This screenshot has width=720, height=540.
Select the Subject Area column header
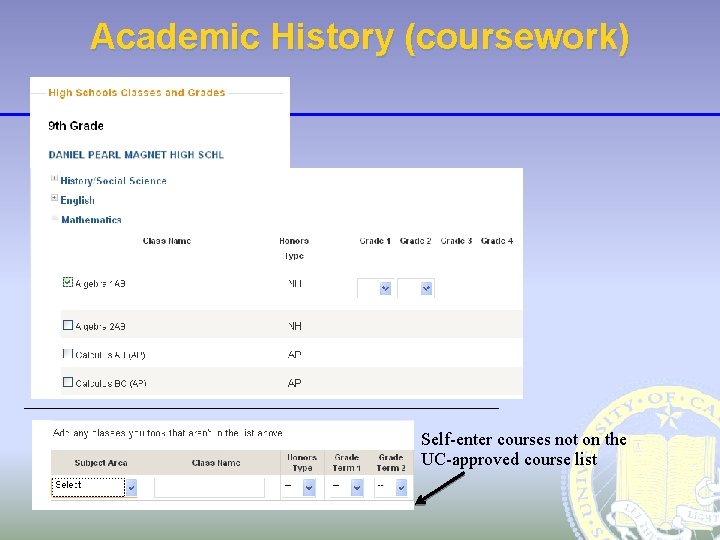click(101, 463)
